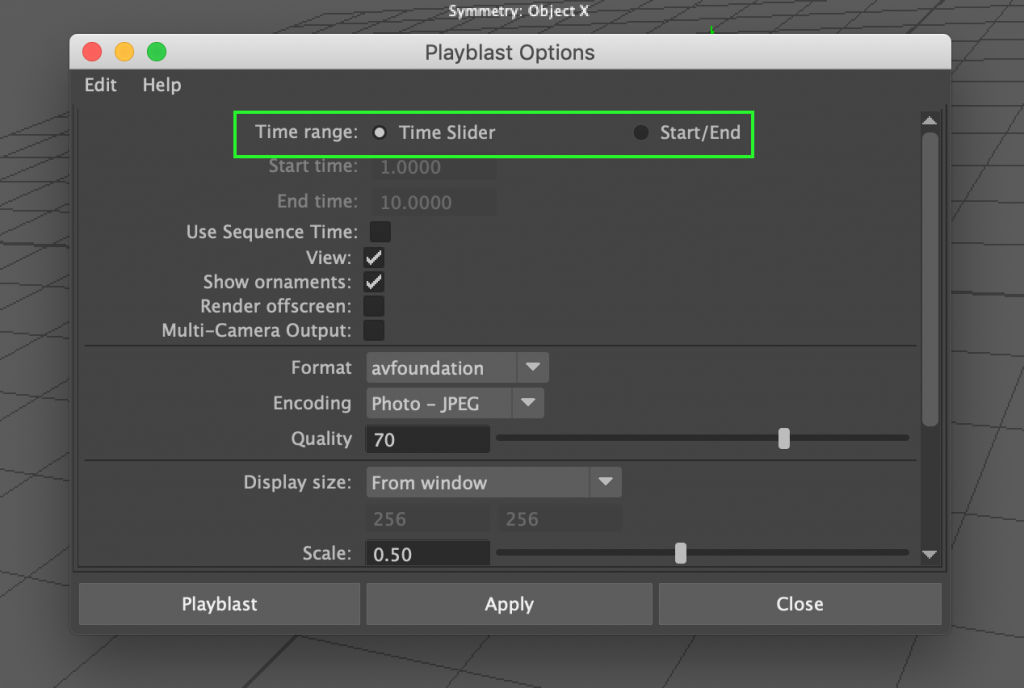Select the Start/End radio button
This screenshot has width=1024, height=688.
tap(640, 131)
